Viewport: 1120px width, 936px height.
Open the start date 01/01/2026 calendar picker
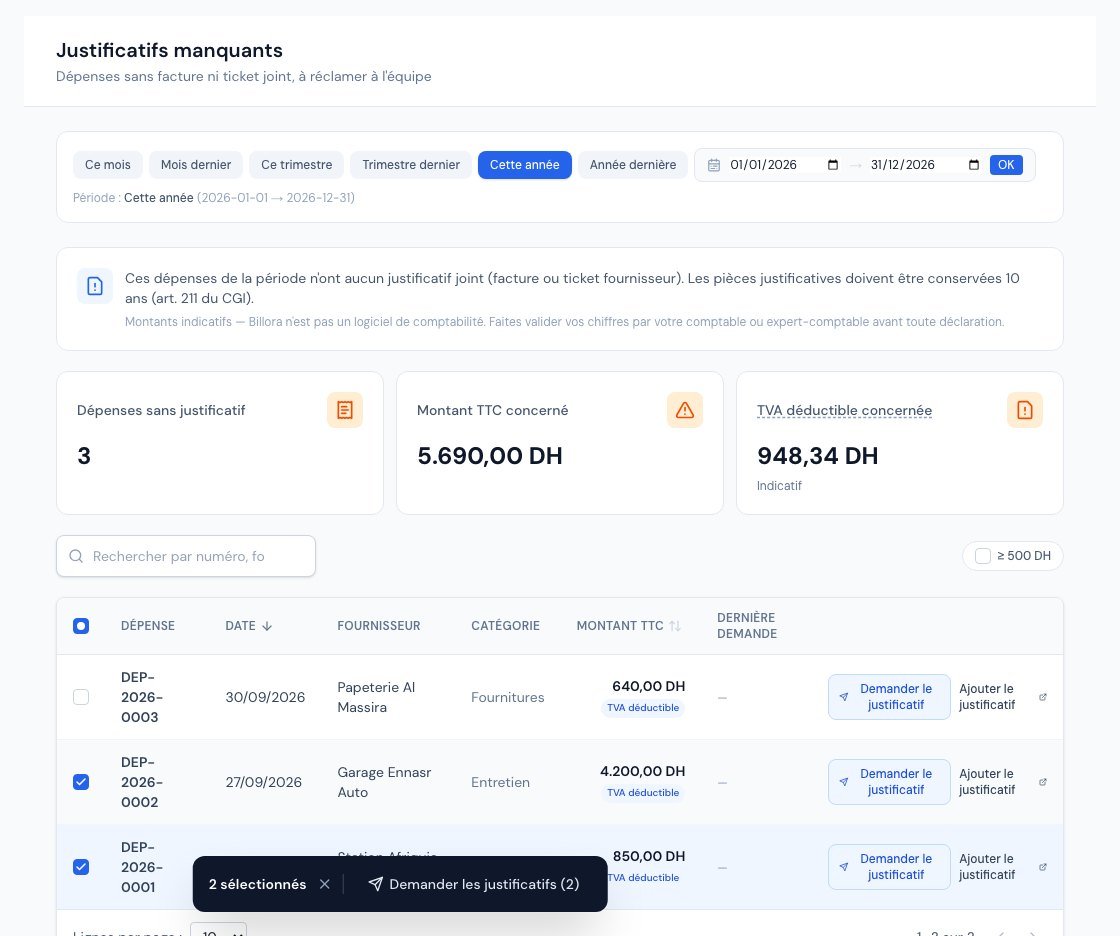click(x=833, y=165)
